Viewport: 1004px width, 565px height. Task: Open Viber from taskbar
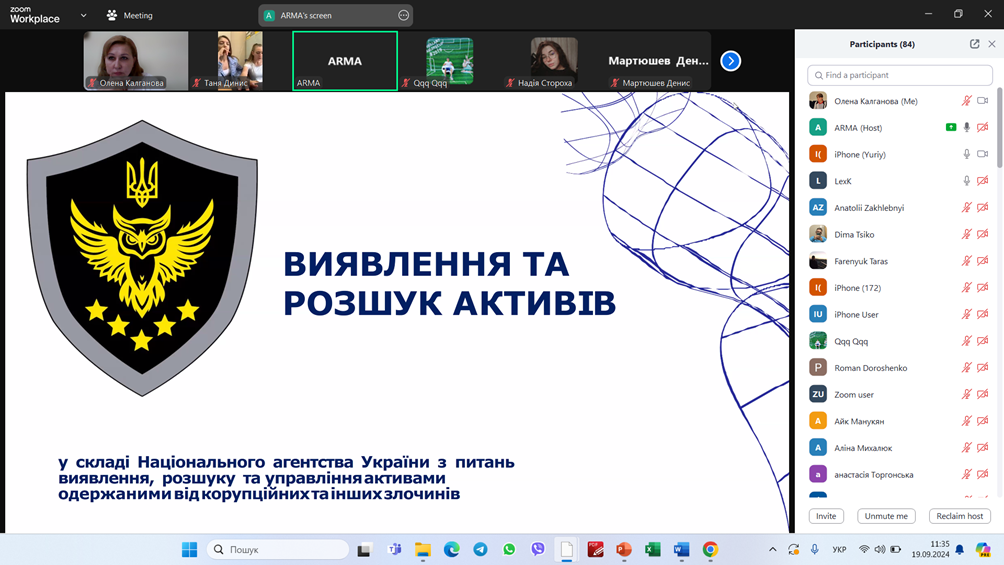[538, 550]
